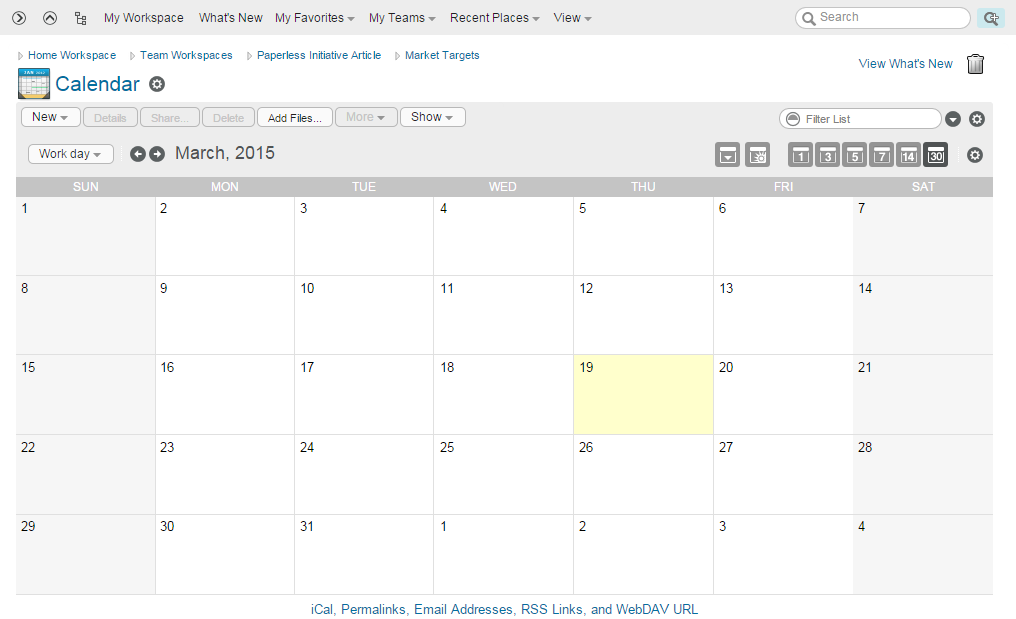Advance to the next month
This screenshot has width=1016, height=619.
157,154
